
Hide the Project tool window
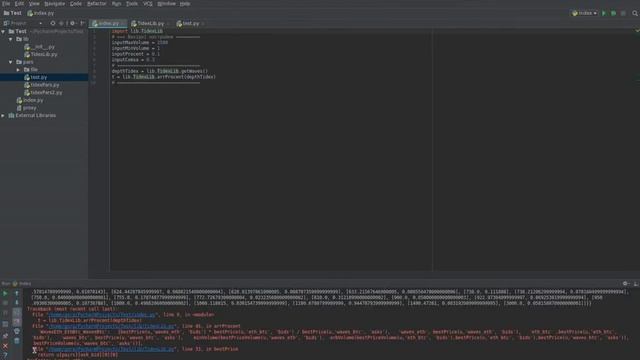[x=82, y=23]
